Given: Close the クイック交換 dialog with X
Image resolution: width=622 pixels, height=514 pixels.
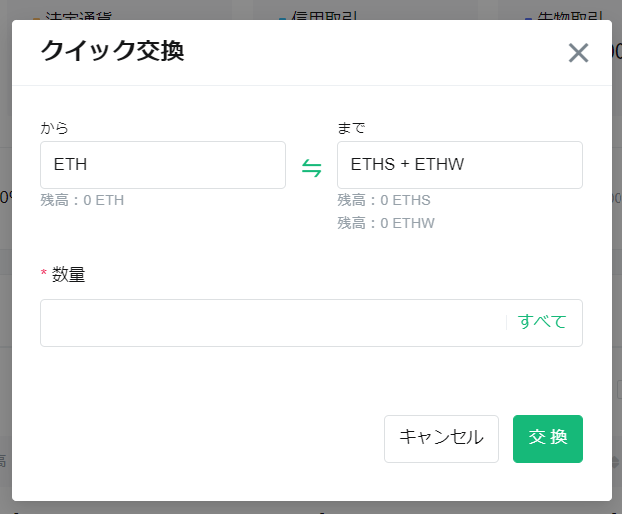Looking at the screenshot, I should (578, 54).
